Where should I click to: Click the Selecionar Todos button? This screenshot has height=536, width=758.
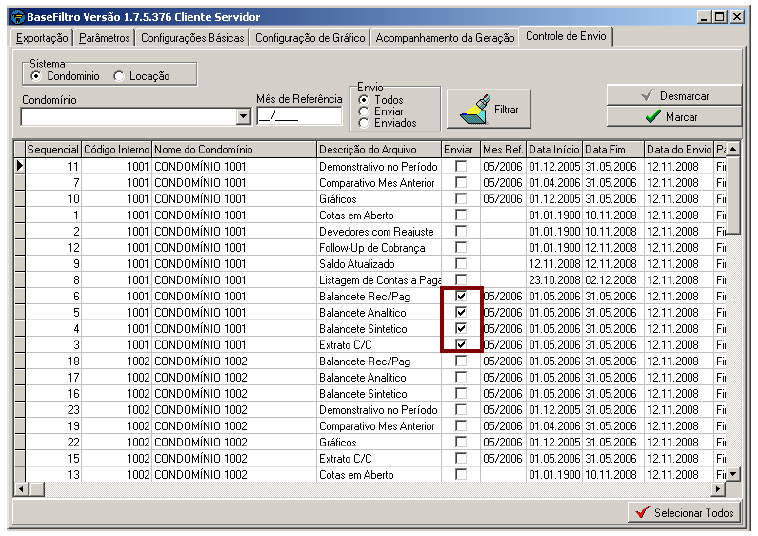coord(685,512)
